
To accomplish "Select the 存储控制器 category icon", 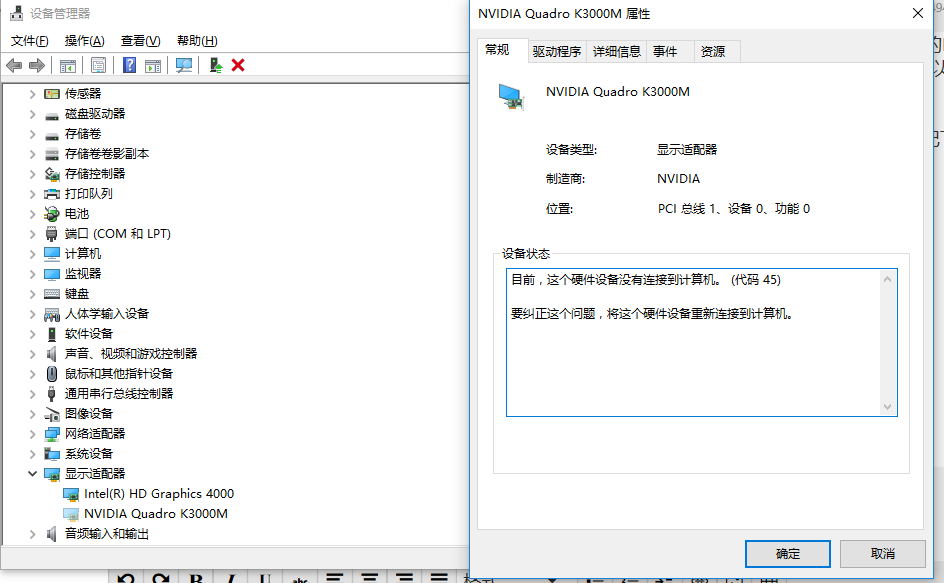I will (x=52, y=174).
